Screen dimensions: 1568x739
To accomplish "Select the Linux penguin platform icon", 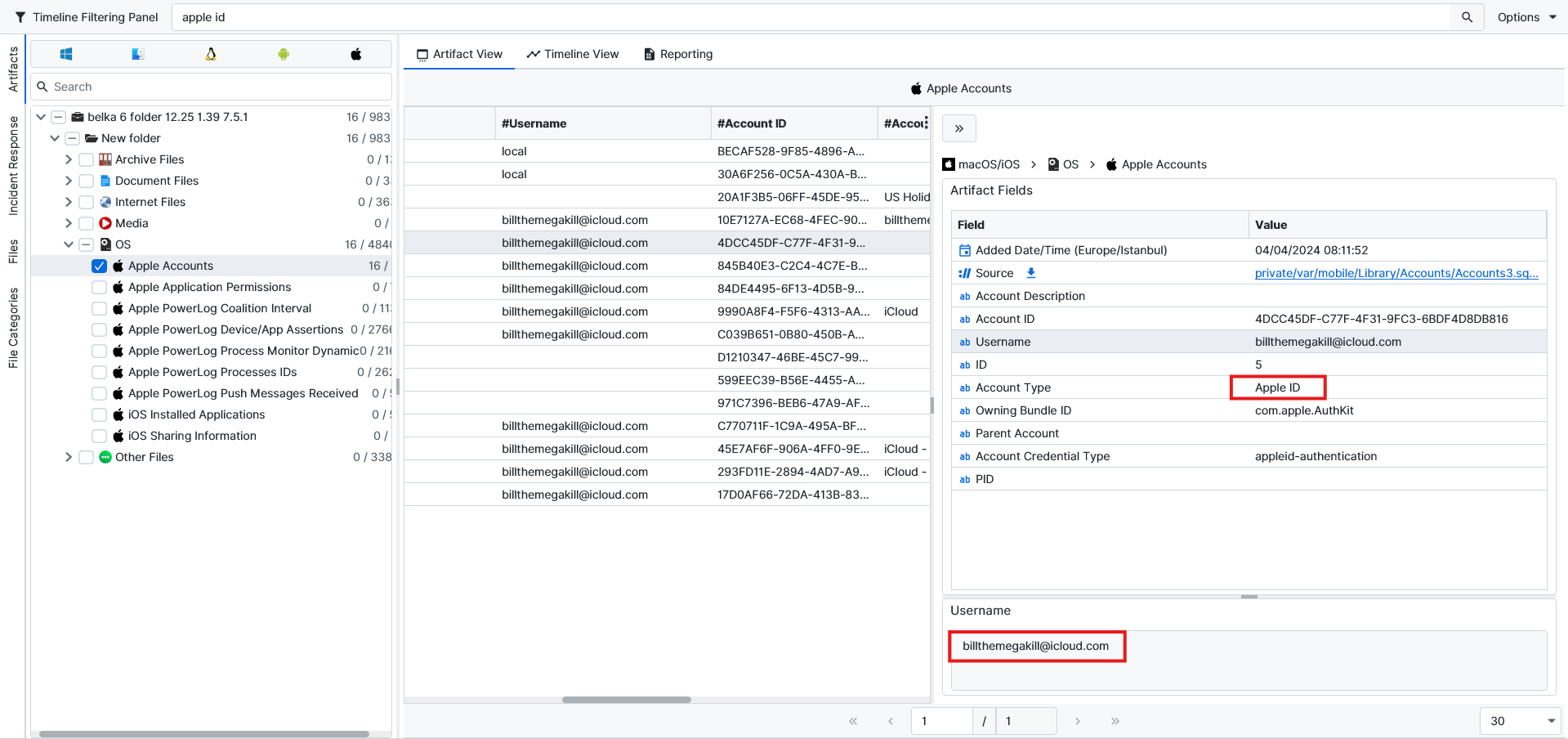I will (x=211, y=54).
